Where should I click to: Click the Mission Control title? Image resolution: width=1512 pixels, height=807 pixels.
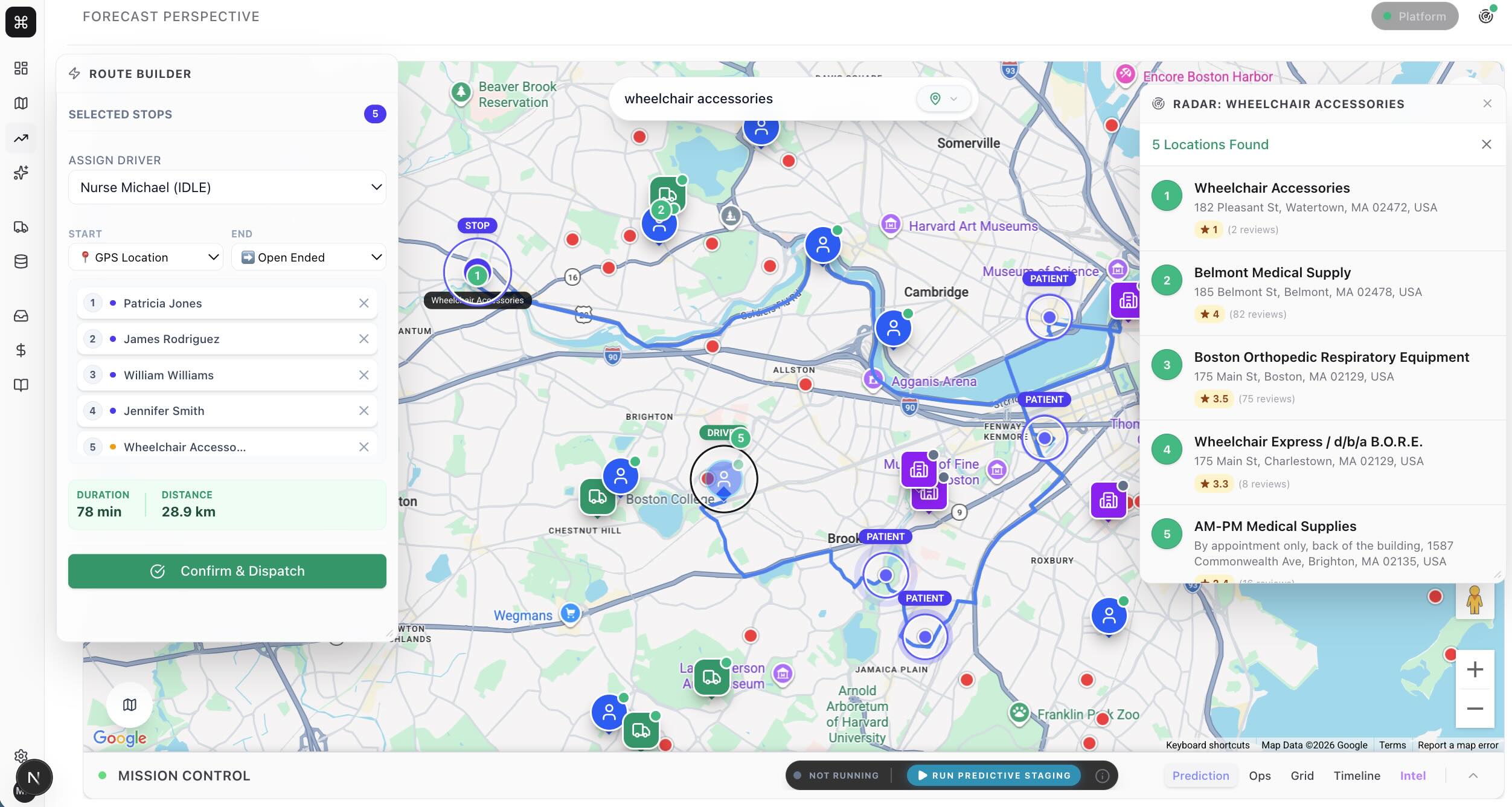pos(184,776)
